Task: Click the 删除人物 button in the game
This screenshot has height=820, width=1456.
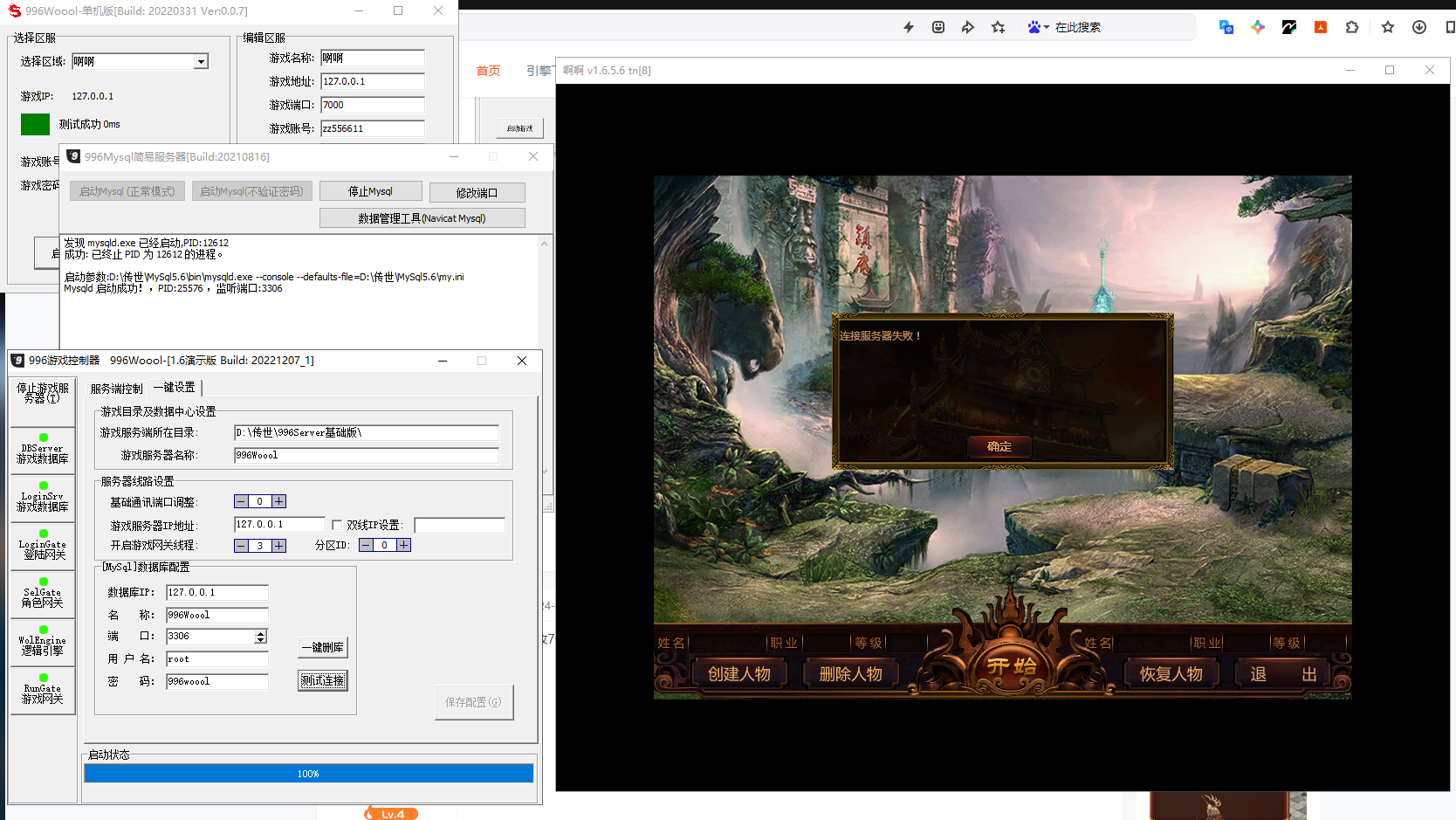Action: coord(851,674)
